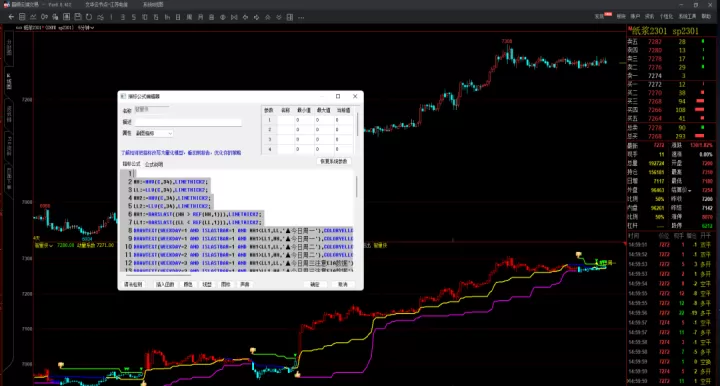
Task: Open the 板块 menu
Action: (621, 17)
